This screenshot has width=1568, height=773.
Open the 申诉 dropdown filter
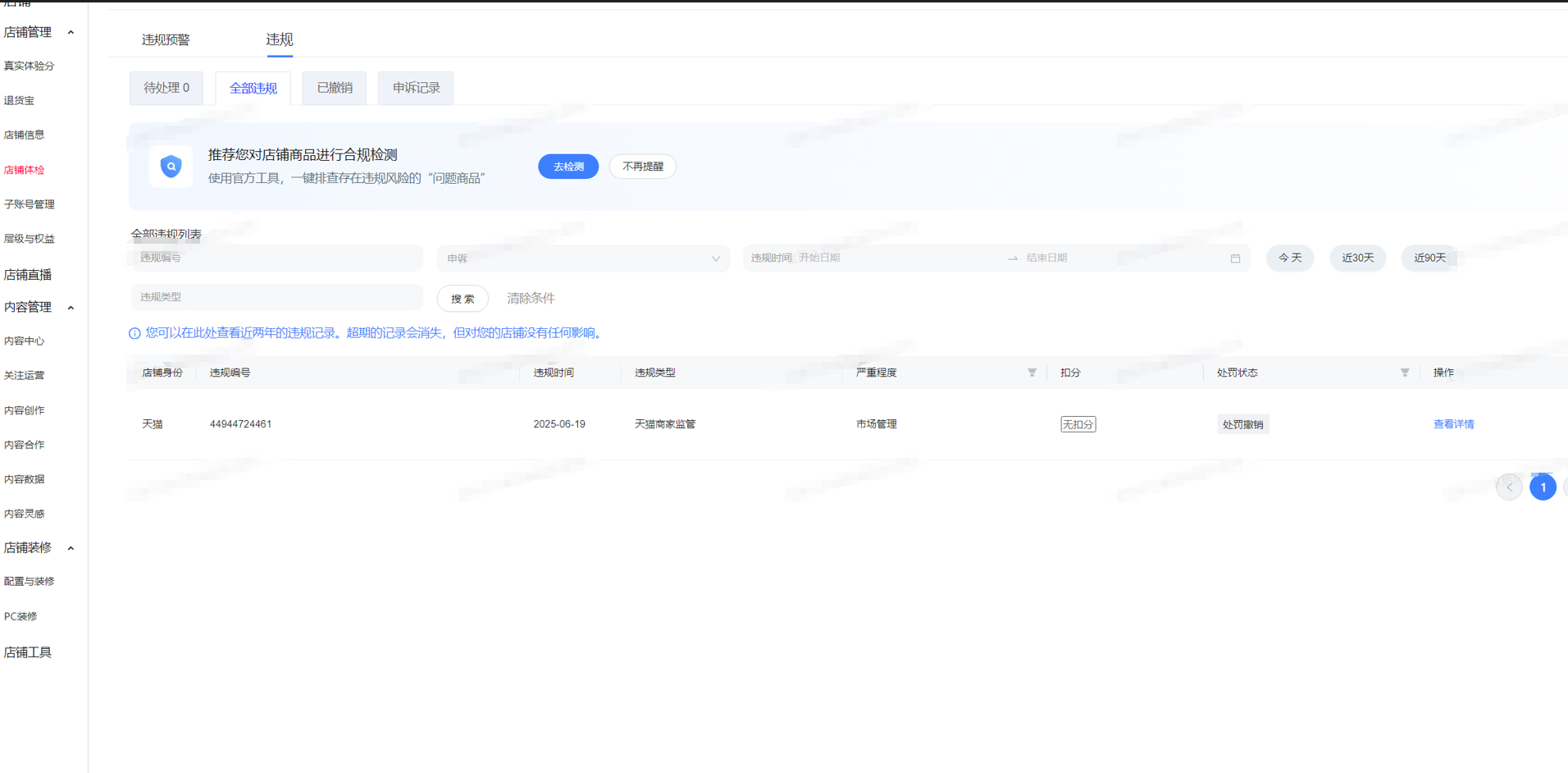coord(582,258)
